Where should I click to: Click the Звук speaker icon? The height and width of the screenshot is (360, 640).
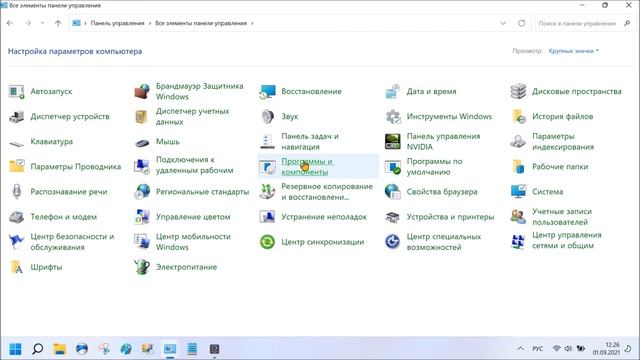pyautogui.click(x=267, y=116)
